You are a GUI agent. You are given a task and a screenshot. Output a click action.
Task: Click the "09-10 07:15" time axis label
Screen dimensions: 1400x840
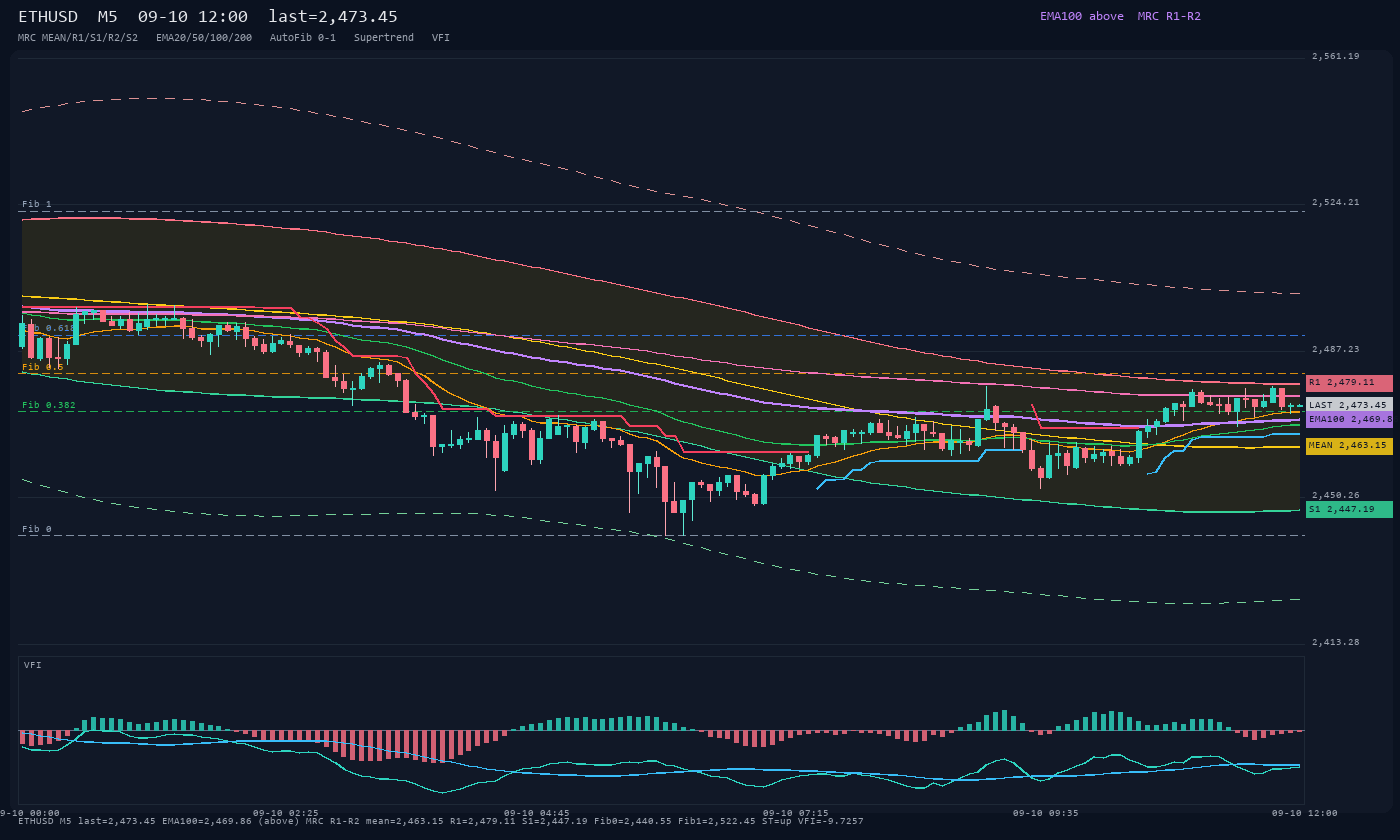tap(796, 813)
